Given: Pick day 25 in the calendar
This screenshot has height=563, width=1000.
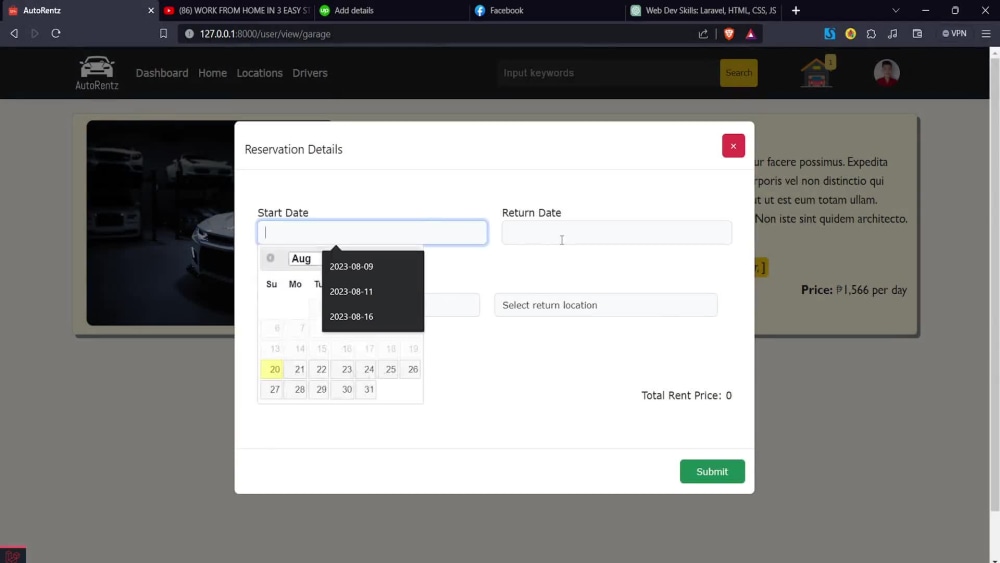Looking at the screenshot, I should coord(389,369).
